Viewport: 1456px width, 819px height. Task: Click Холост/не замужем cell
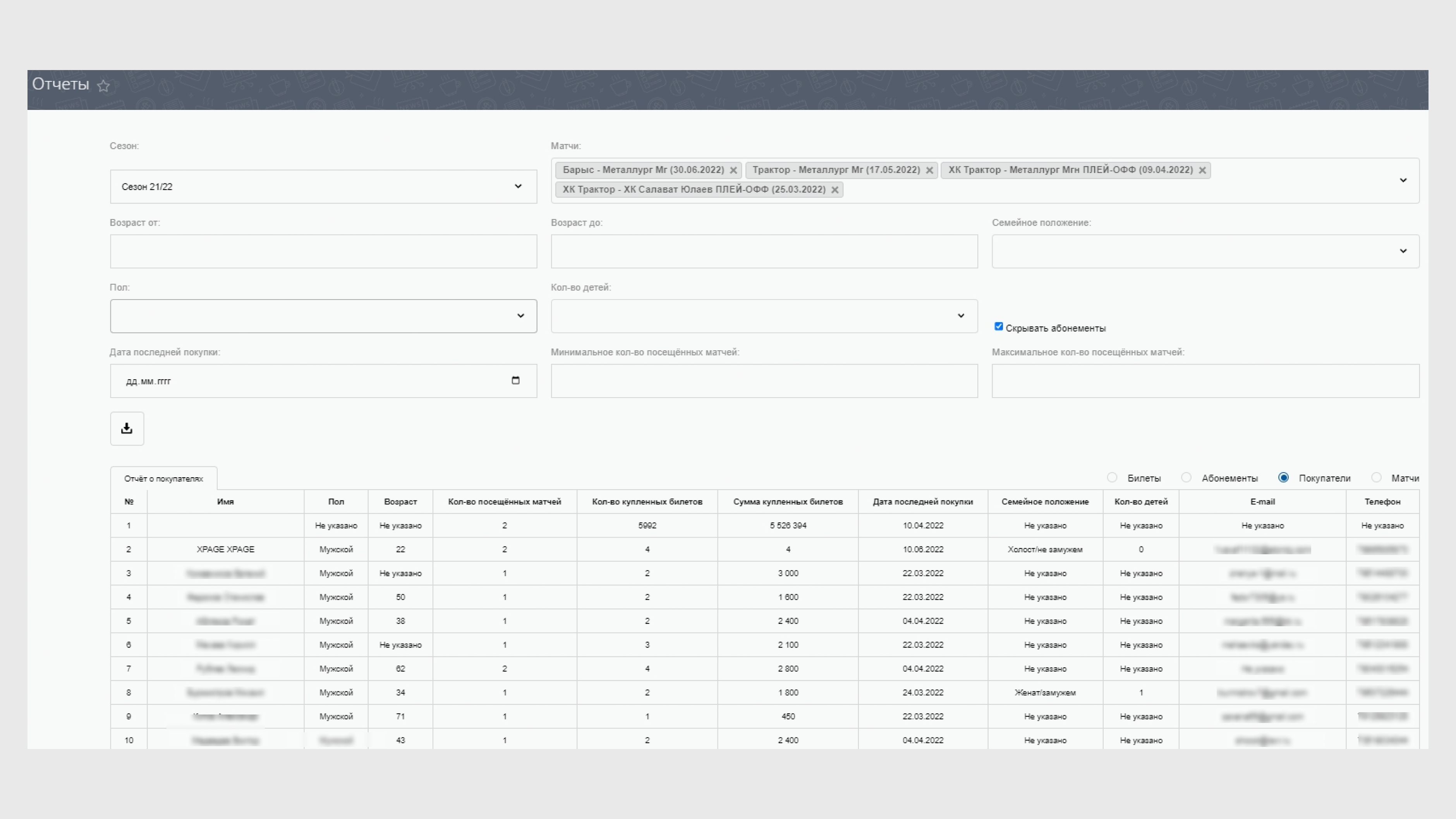pos(1045,549)
